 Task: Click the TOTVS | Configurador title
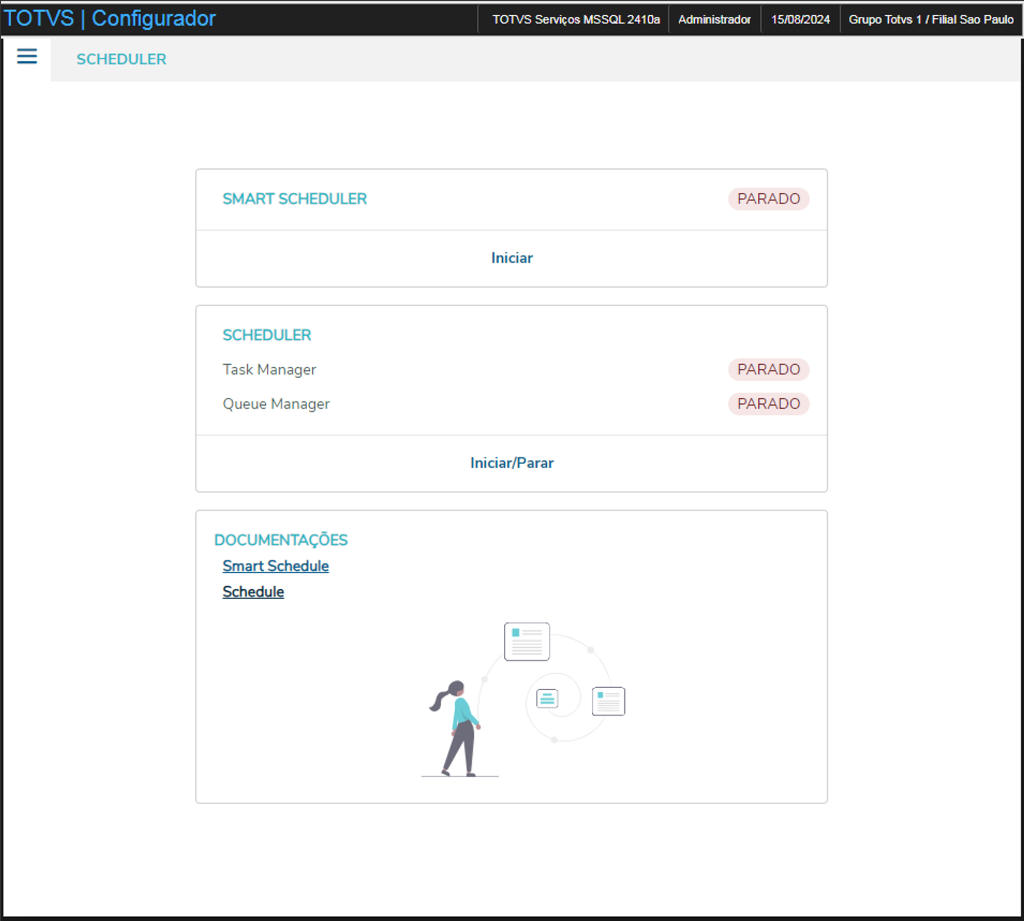[x=110, y=18]
